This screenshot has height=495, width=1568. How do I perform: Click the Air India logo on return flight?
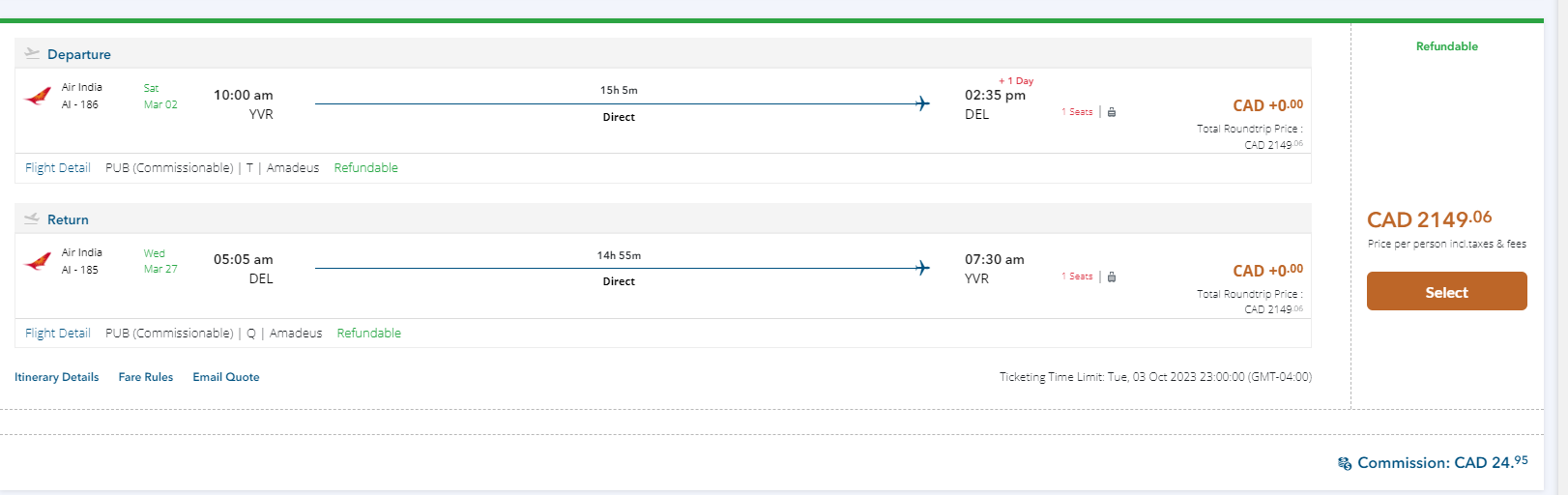38,261
